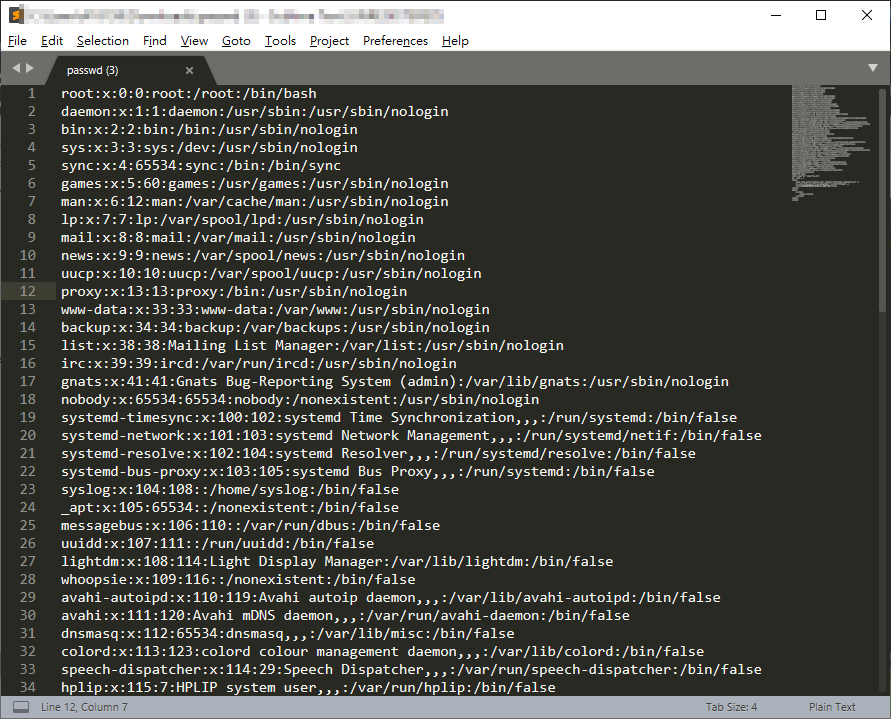The image size is (891, 719).
Task: Open the Goto menu
Action: [x=236, y=41]
